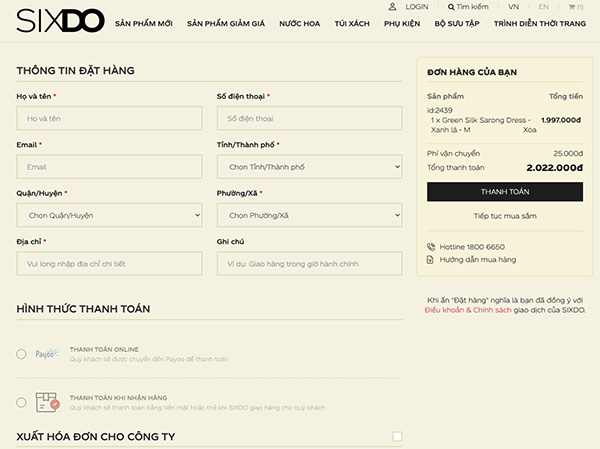This screenshot has width=600, height=449.
Task: Go to Bộ sưu tập menu
Action: [455, 23]
